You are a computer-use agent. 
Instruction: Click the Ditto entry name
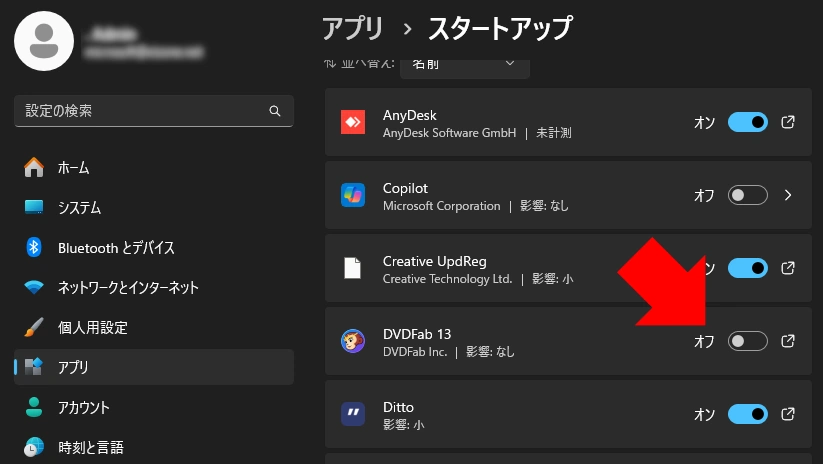click(x=398, y=407)
